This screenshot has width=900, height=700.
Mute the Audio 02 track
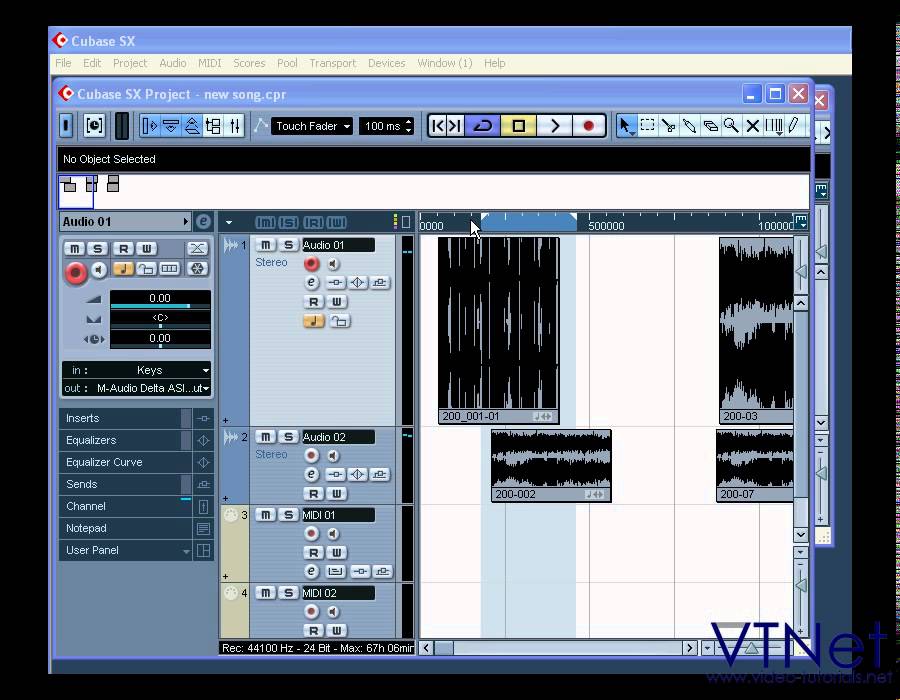[265, 437]
